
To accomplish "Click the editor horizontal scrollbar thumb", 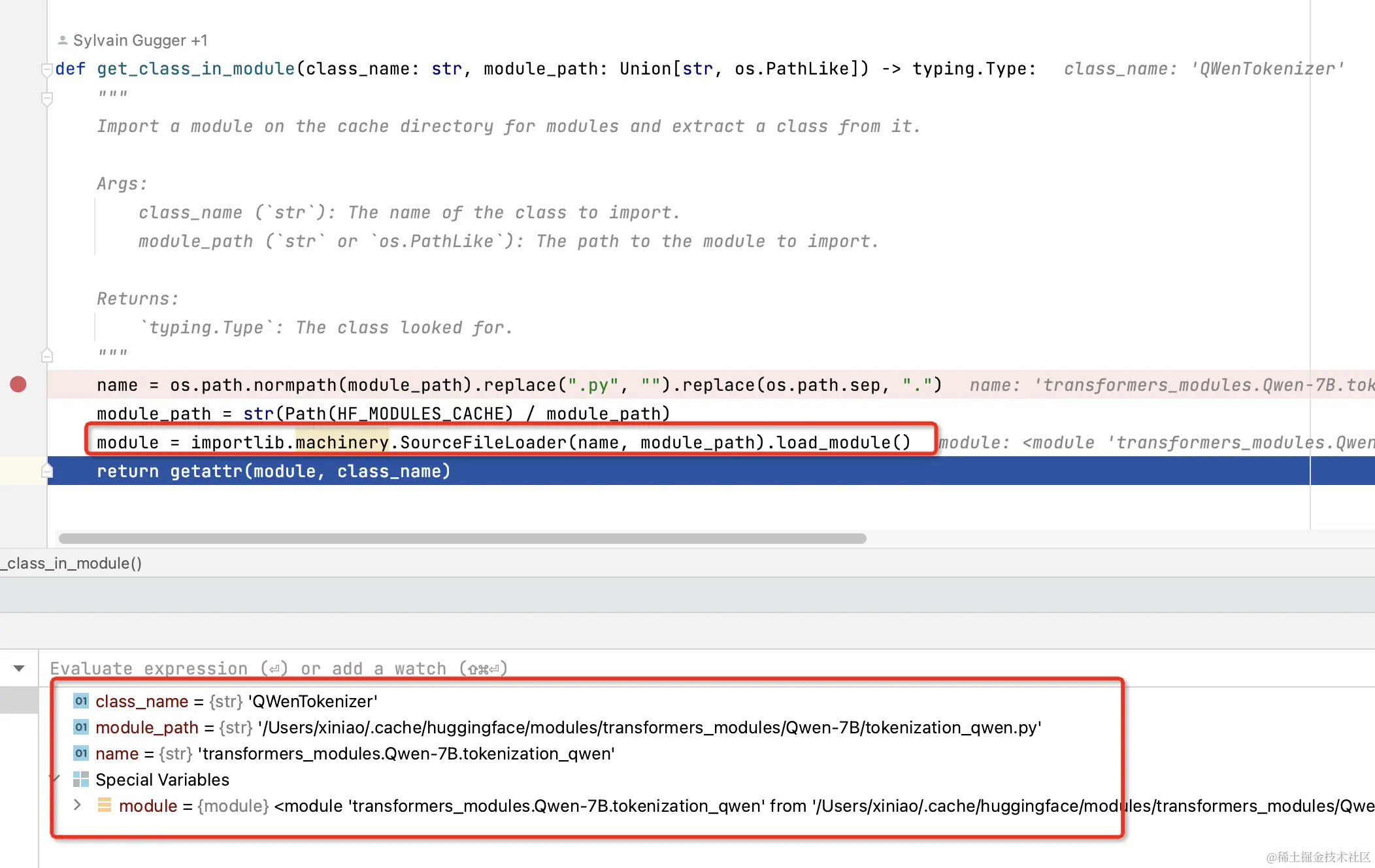I will 462,539.
